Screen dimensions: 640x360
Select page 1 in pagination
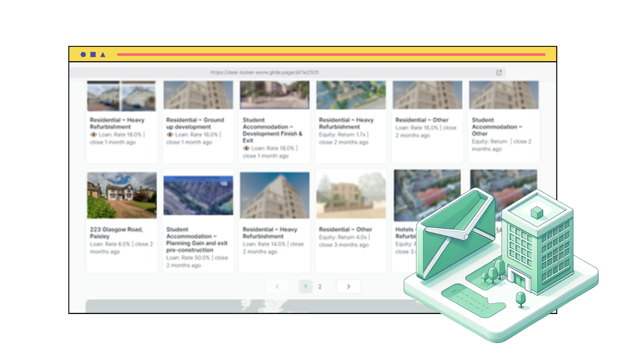pyautogui.click(x=305, y=287)
